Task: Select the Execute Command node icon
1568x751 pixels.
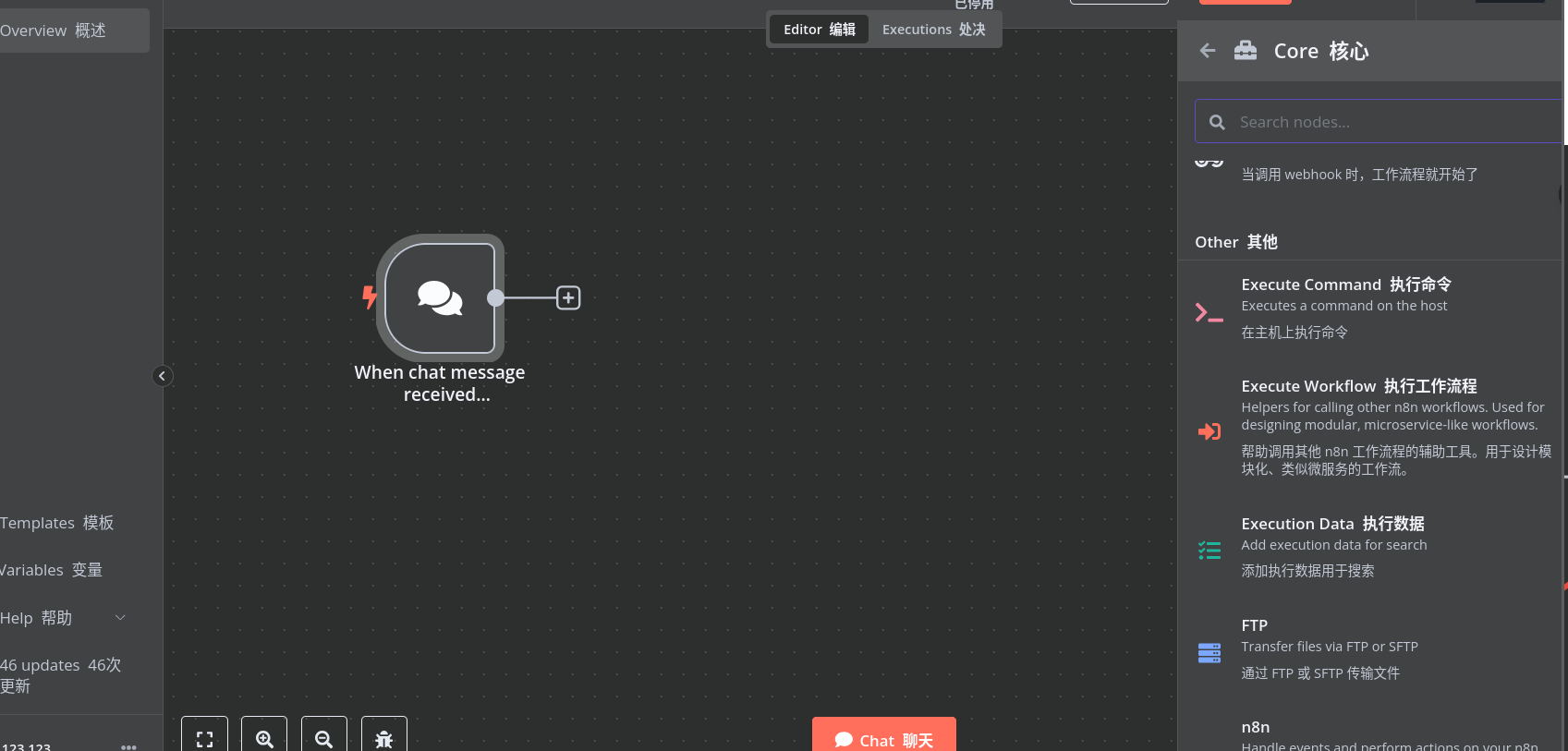Action: [x=1209, y=313]
